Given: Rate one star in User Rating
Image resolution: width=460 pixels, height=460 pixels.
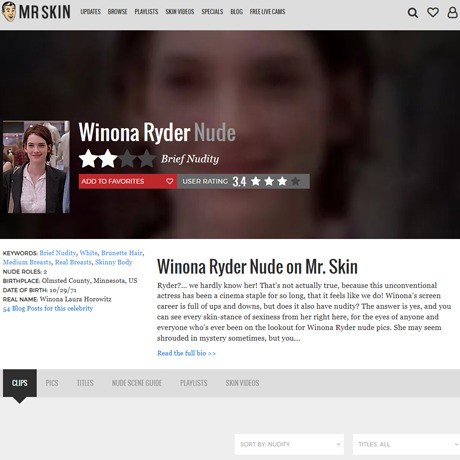Looking at the screenshot, I should 256,181.
